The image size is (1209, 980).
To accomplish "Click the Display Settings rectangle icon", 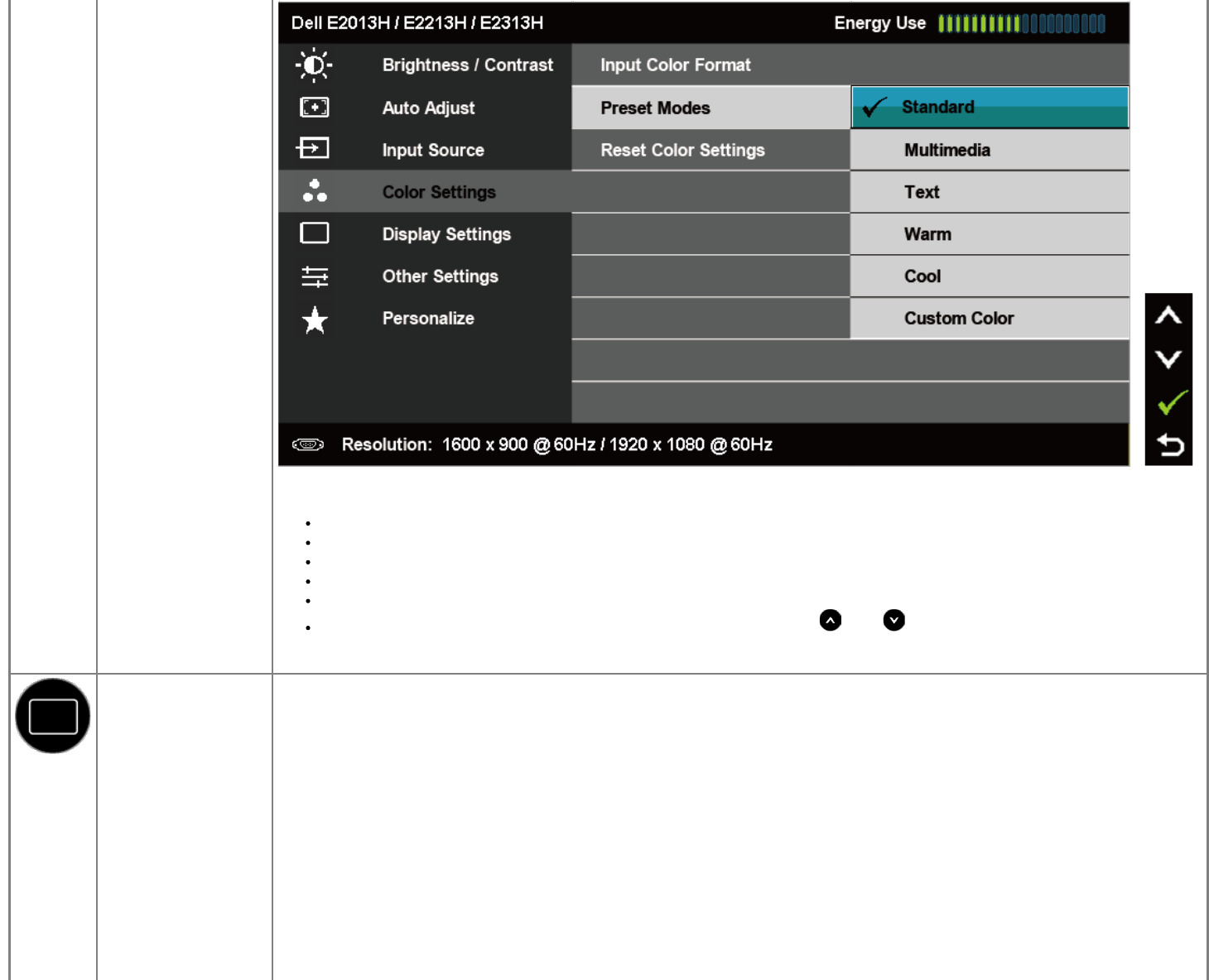I will tap(314, 233).
